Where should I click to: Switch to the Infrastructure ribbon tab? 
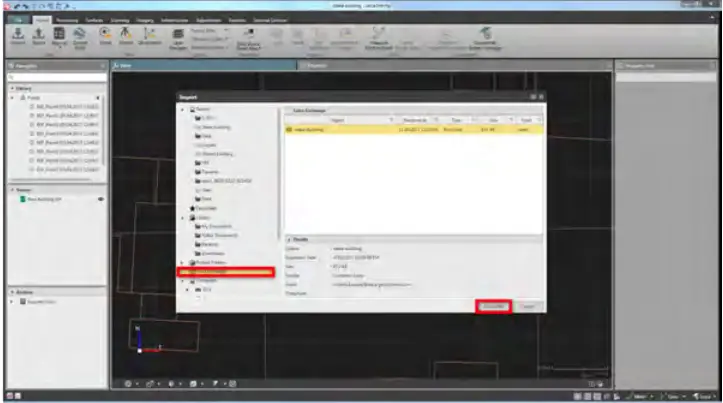click(175, 20)
